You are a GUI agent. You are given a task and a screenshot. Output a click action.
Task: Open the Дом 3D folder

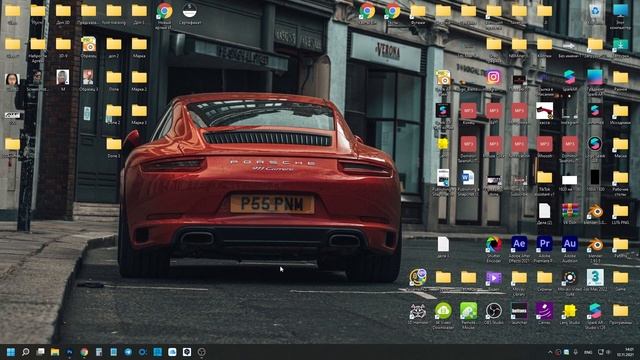coord(63,11)
